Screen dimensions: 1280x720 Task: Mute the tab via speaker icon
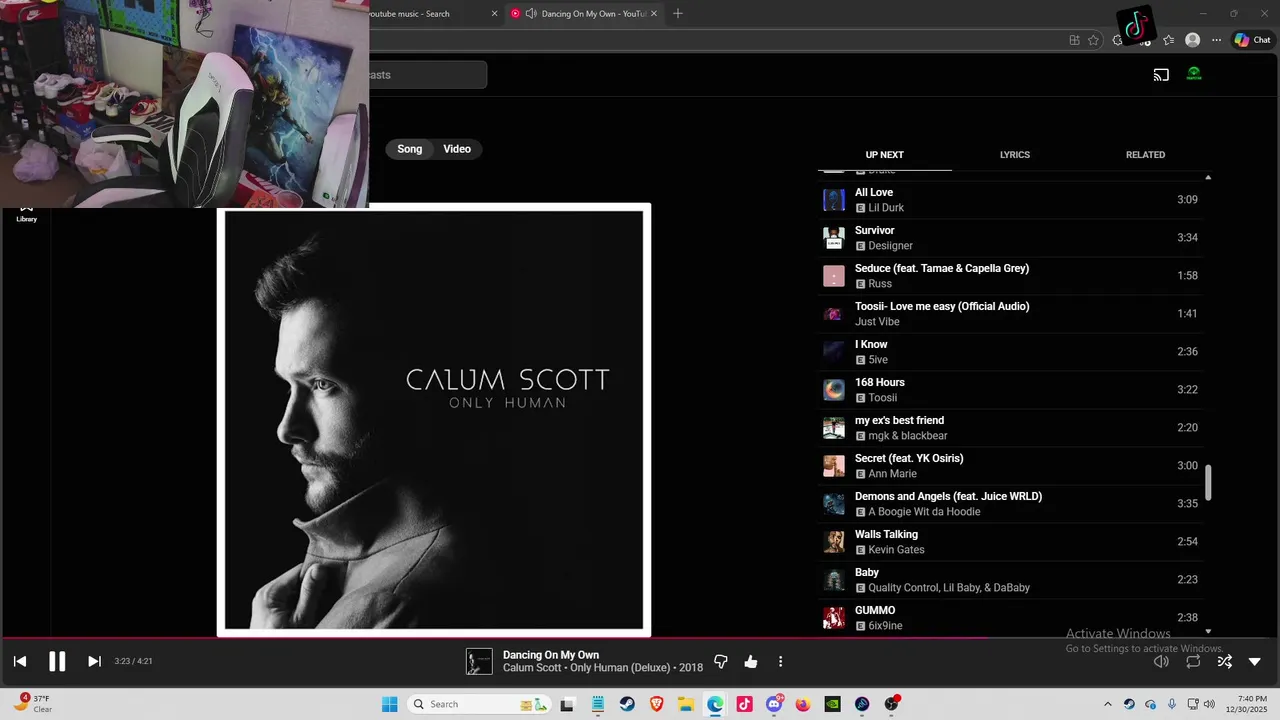point(531,14)
